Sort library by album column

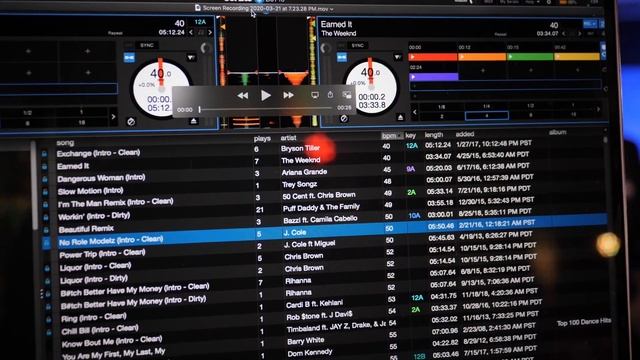[557, 132]
